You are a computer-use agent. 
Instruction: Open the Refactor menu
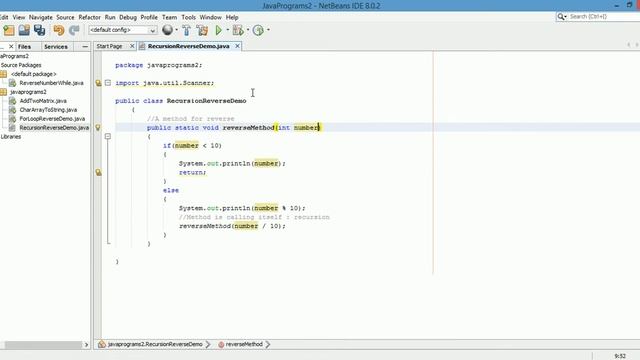[89, 17]
